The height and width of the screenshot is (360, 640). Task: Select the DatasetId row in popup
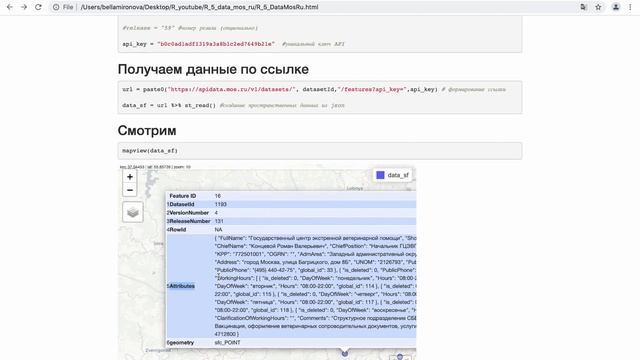point(291,204)
